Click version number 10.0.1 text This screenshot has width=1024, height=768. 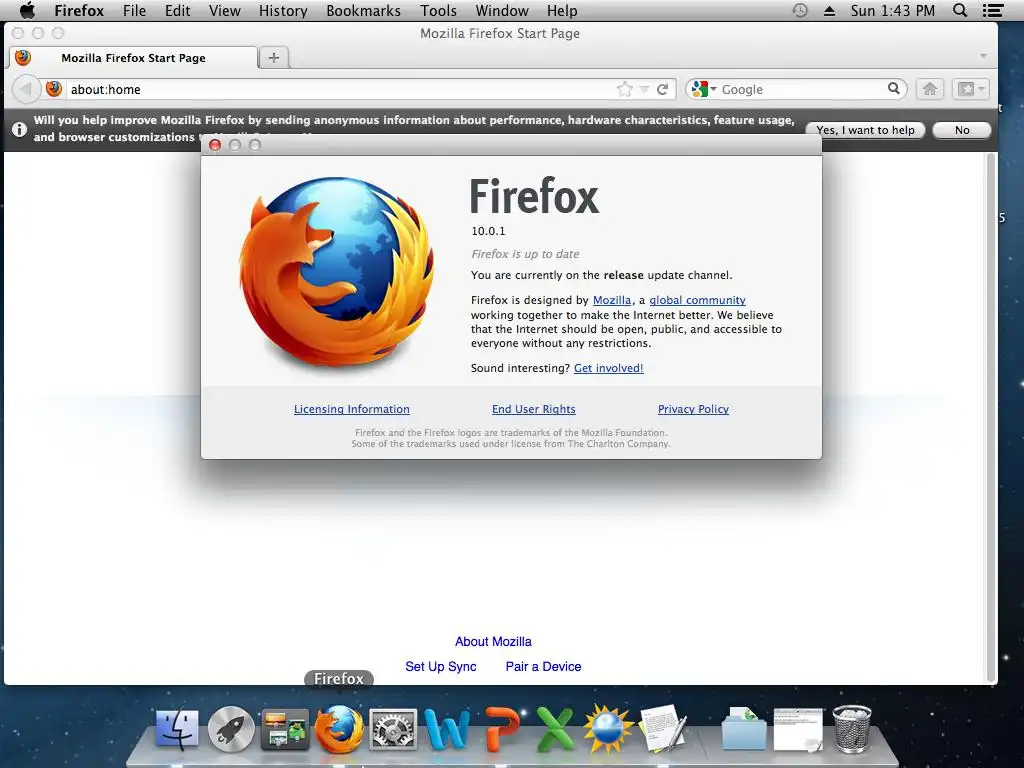pyautogui.click(x=488, y=231)
